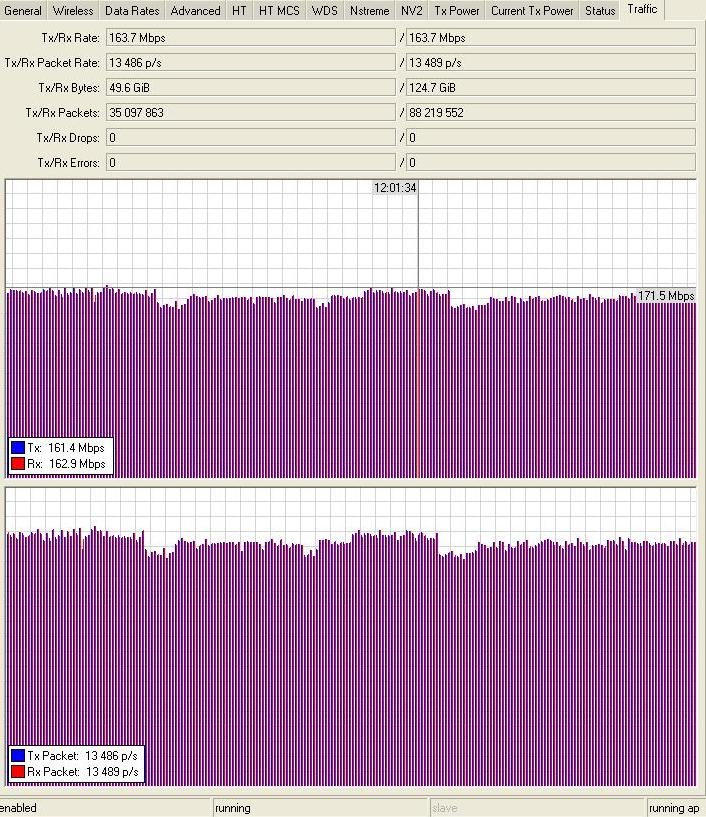Click the Tx/Rx Packet Rate label

tap(52, 63)
